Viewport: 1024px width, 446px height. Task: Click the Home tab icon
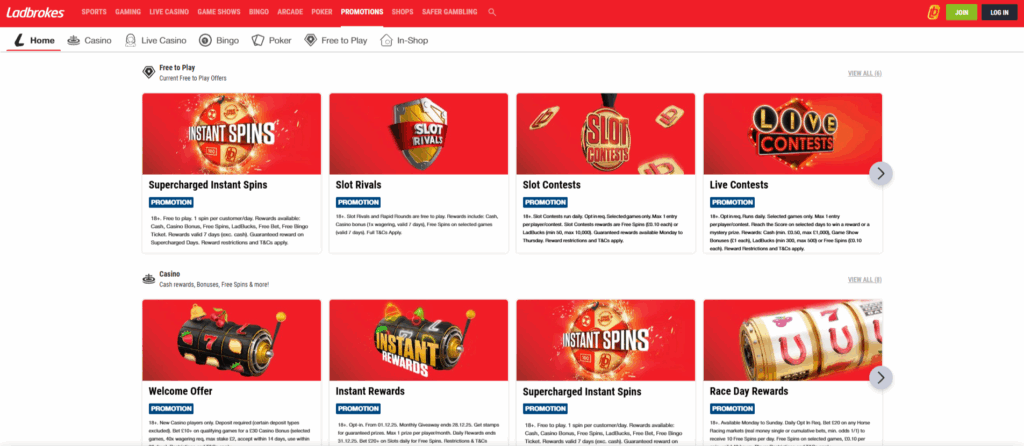click(x=19, y=40)
